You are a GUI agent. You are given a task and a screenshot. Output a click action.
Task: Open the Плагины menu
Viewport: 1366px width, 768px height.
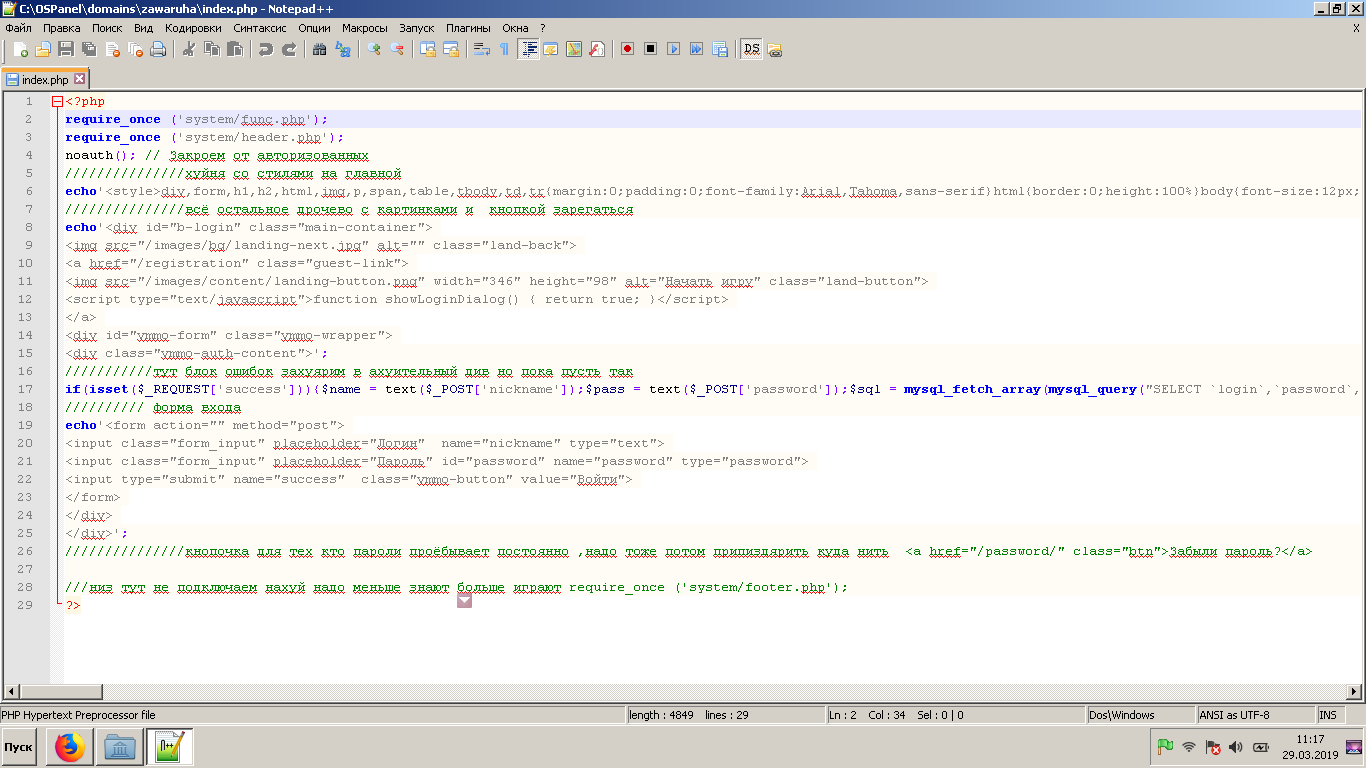tap(468, 28)
